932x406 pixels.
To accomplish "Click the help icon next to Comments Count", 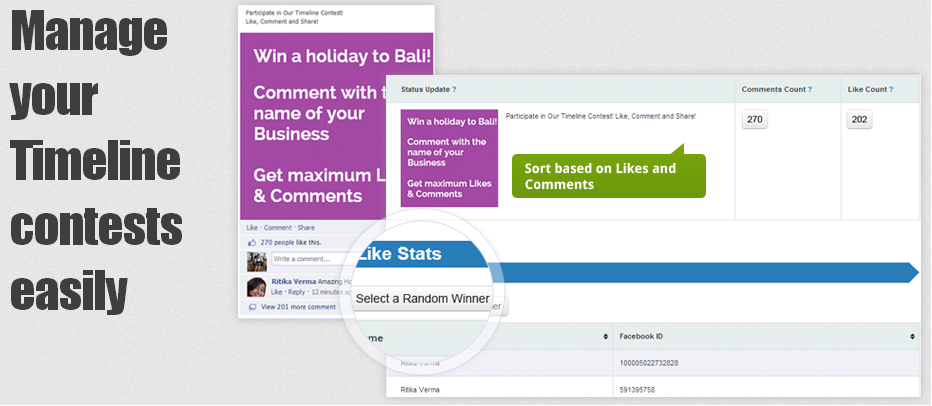I will pos(810,89).
